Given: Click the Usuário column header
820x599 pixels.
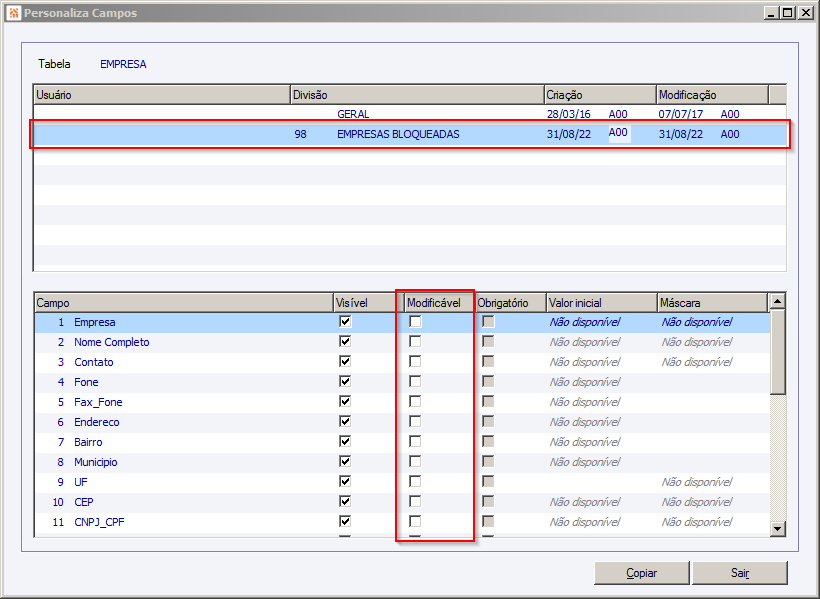Looking at the screenshot, I should pyautogui.click(x=162, y=95).
